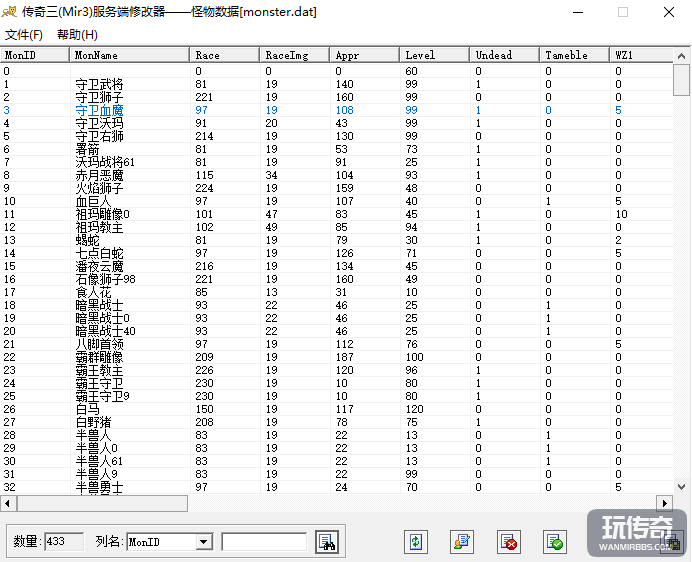The height and width of the screenshot is (562, 692).
Task: Click vertical scrollbar down arrow
Action: point(681,487)
